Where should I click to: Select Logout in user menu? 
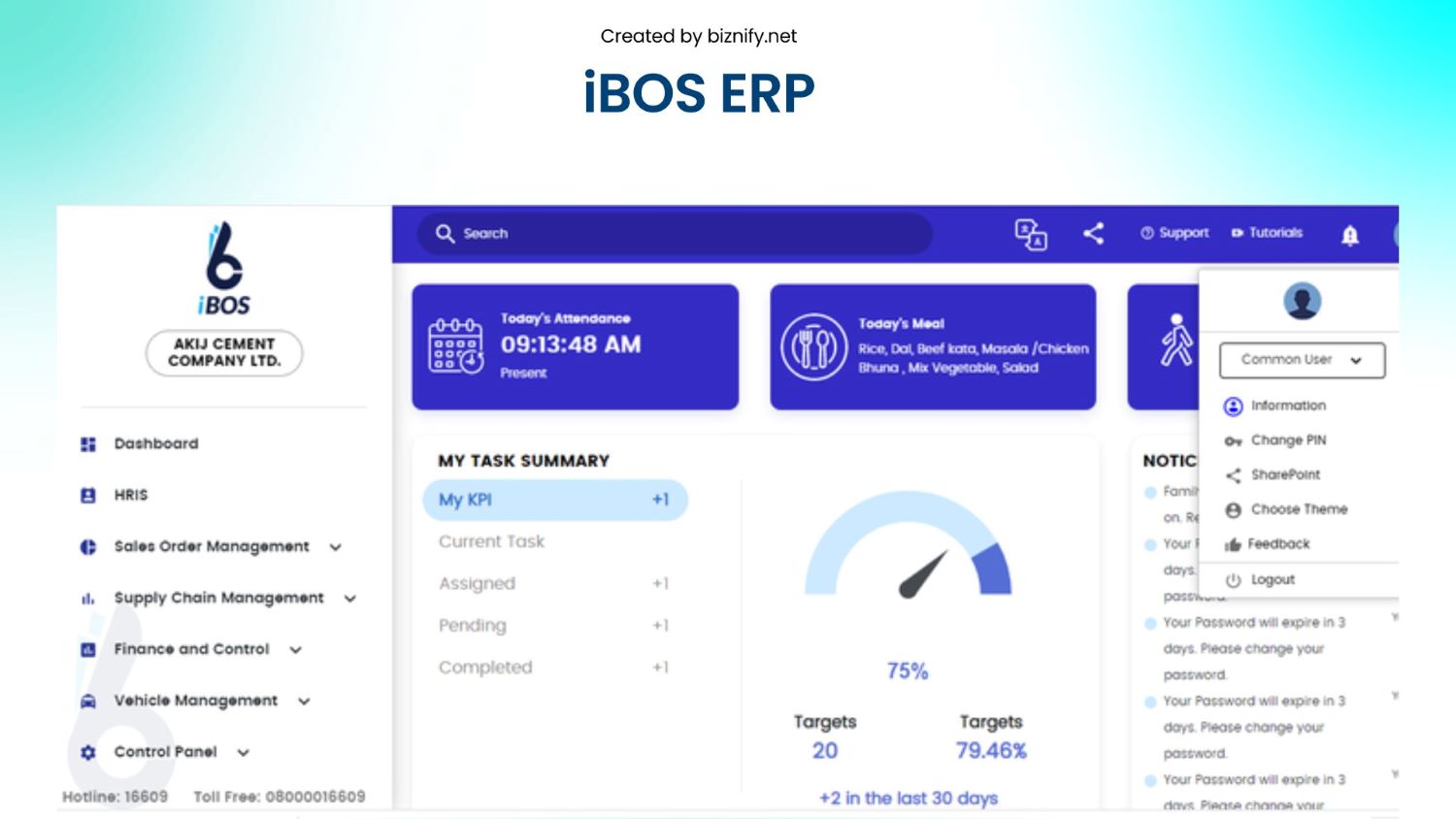(x=1273, y=579)
